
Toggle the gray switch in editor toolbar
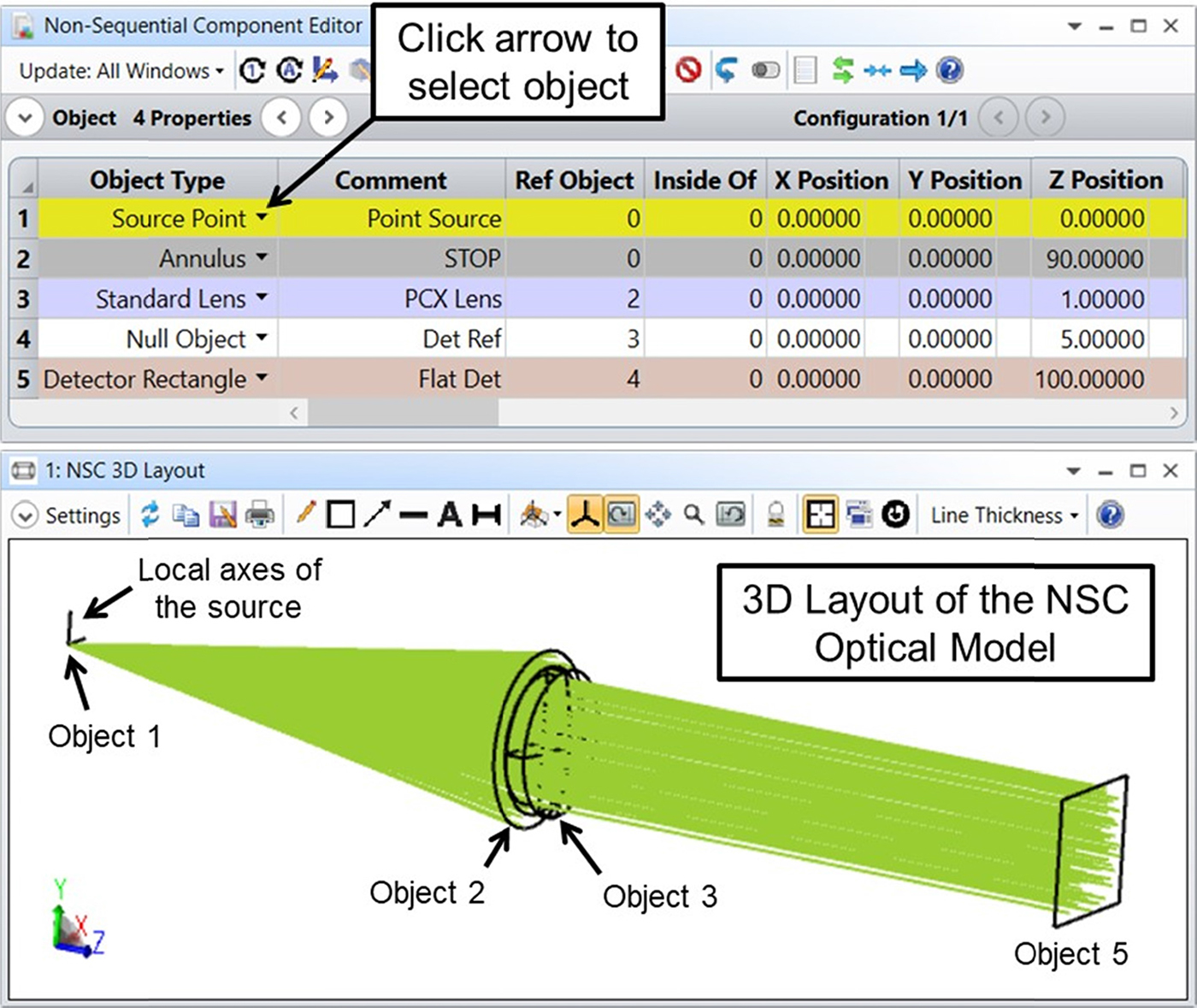pos(765,70)
